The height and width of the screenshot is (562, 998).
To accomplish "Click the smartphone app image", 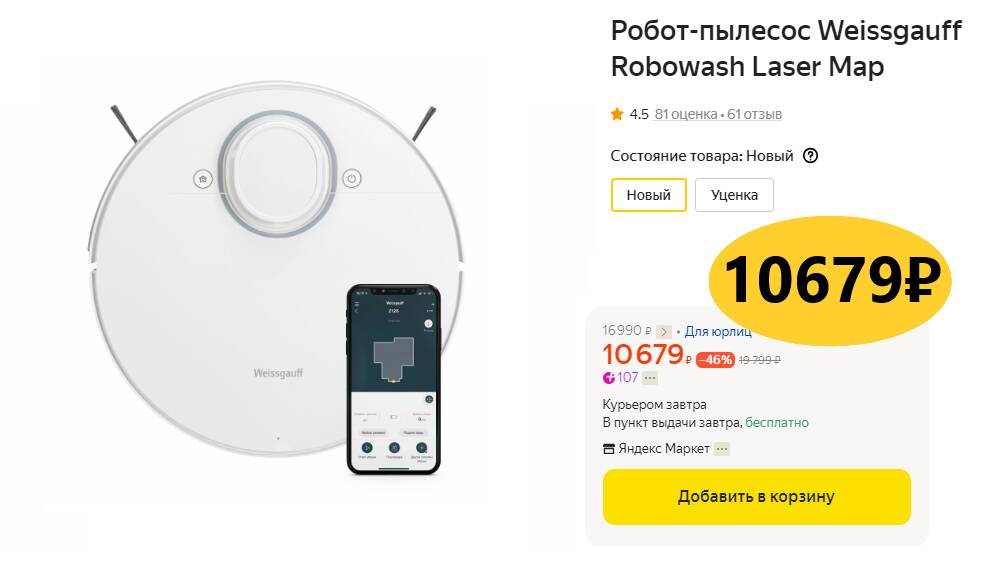I will (393, 379).
